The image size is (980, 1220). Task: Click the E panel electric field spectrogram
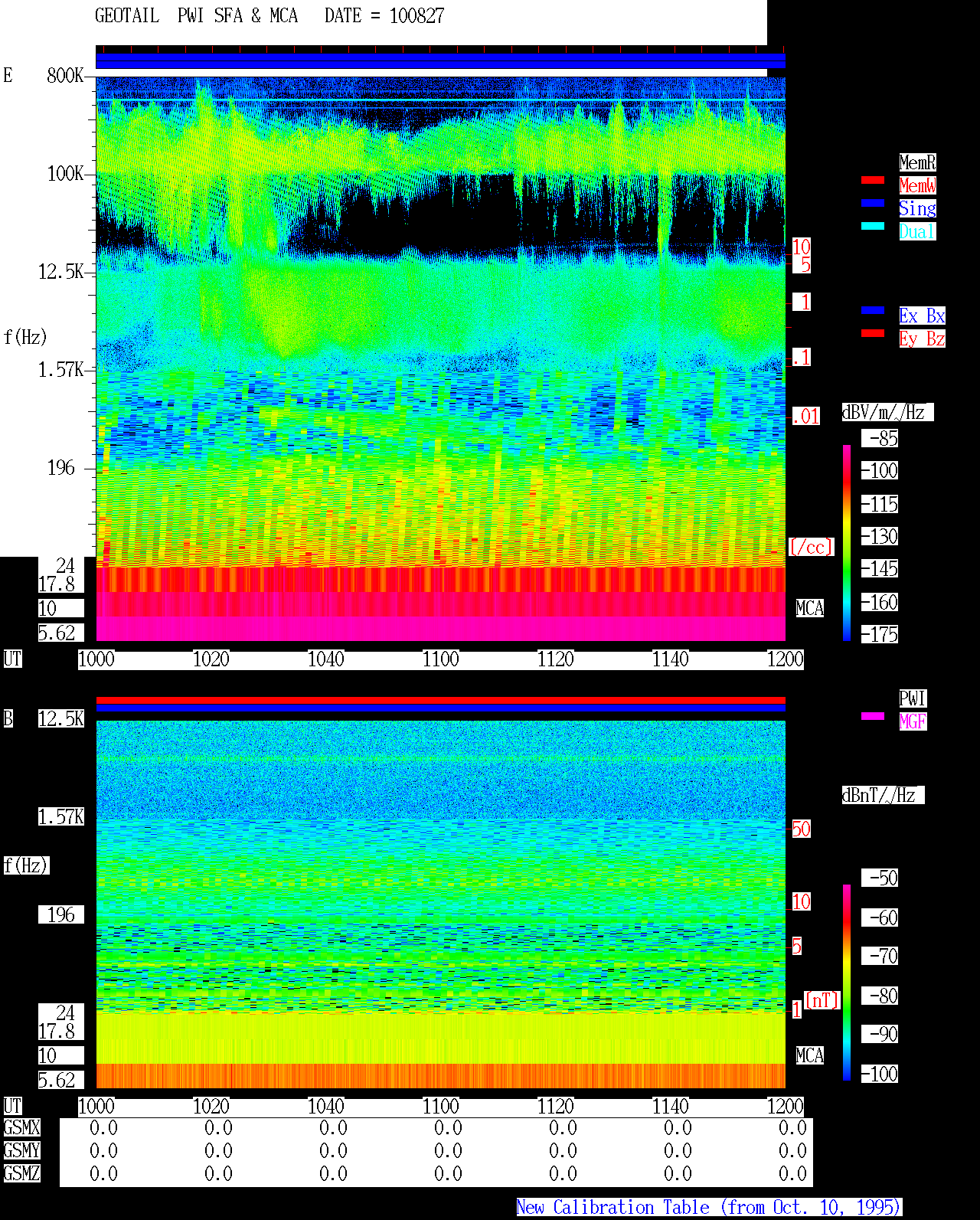(x=440, y=358)
